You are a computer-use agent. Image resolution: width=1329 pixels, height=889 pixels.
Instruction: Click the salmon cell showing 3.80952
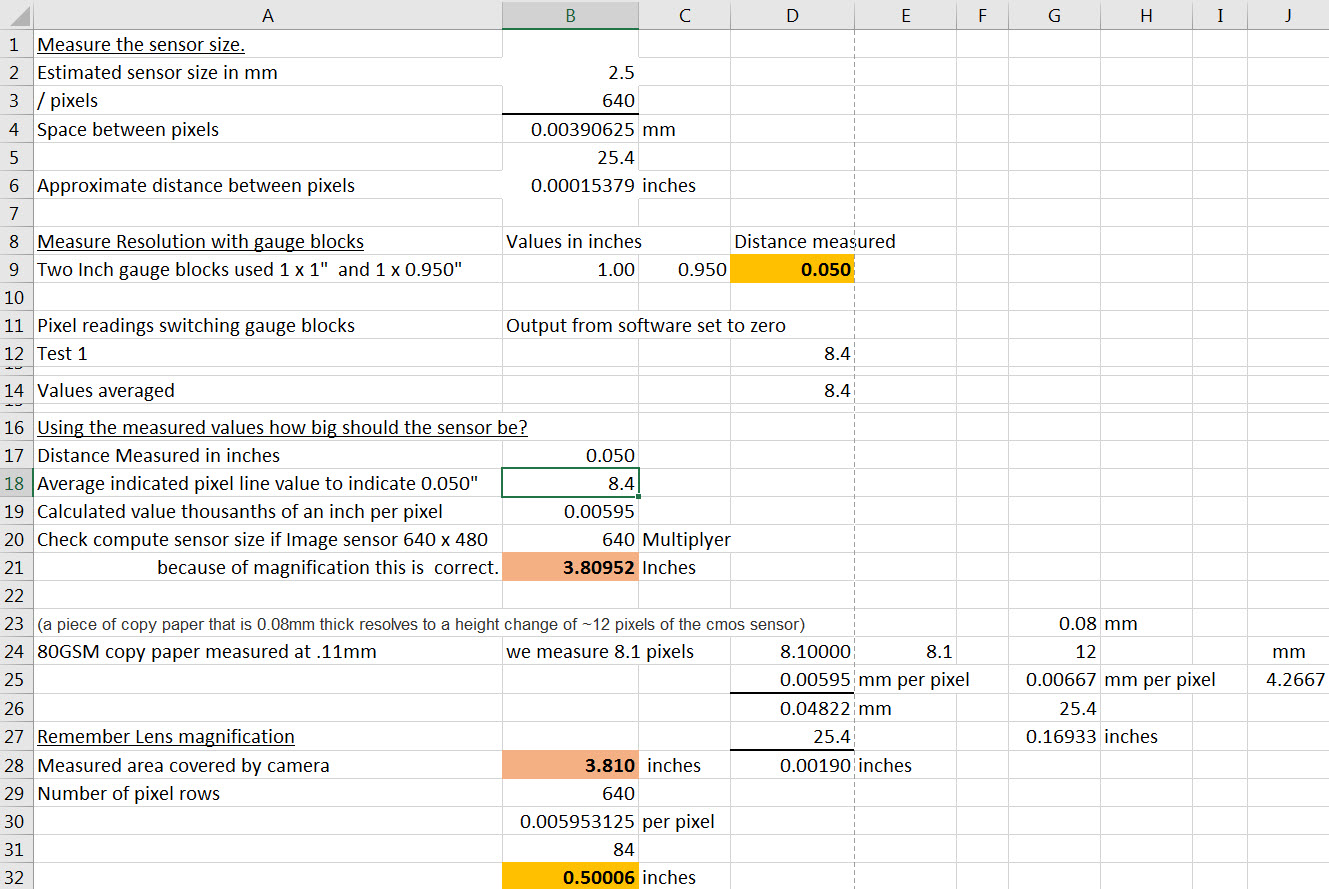570,568
